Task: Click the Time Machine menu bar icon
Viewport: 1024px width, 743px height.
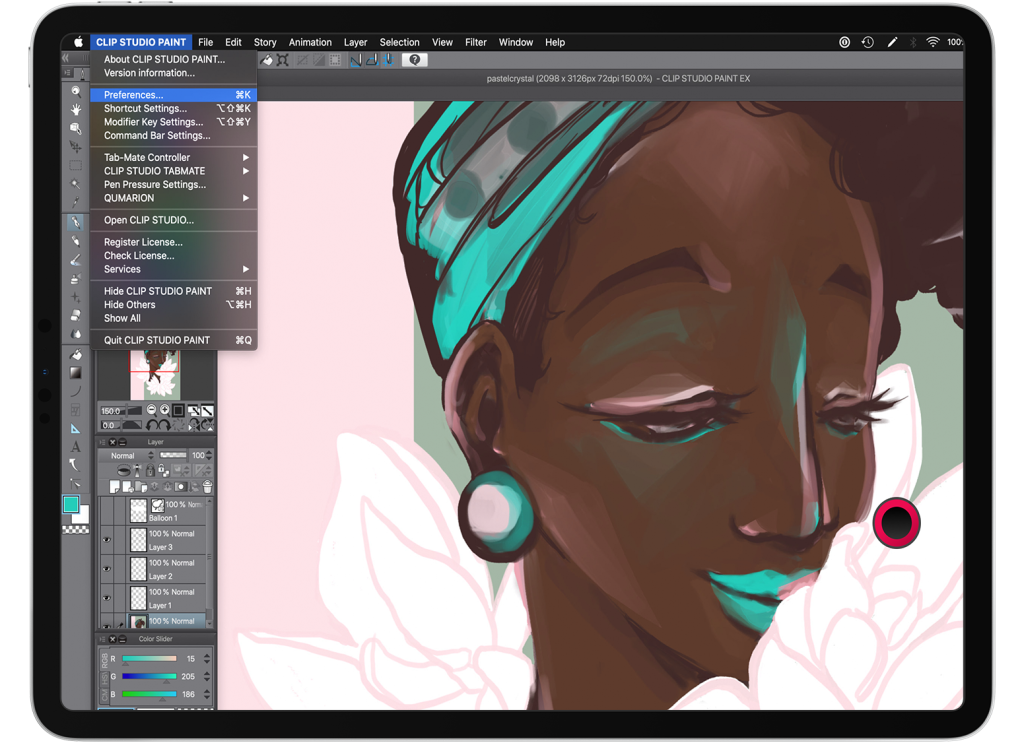Action: coord(867,42)
